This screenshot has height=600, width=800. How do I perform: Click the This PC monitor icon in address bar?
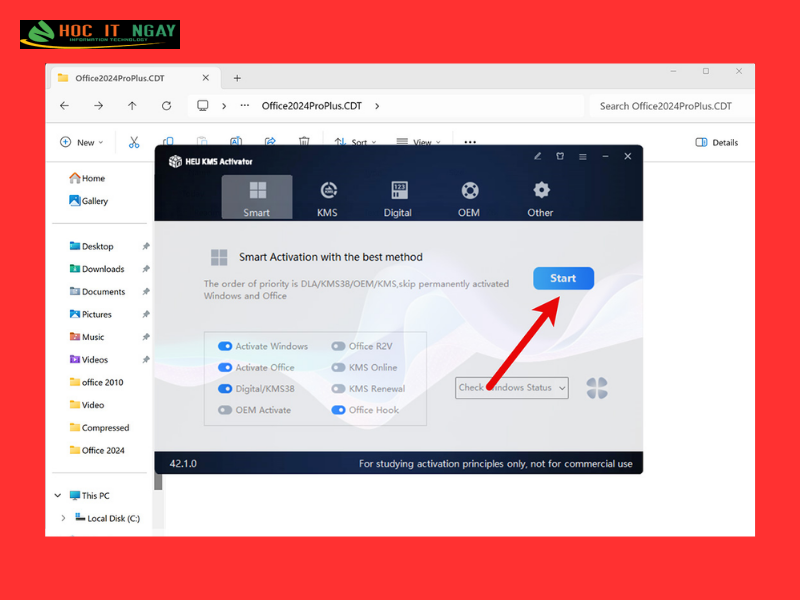203,106
